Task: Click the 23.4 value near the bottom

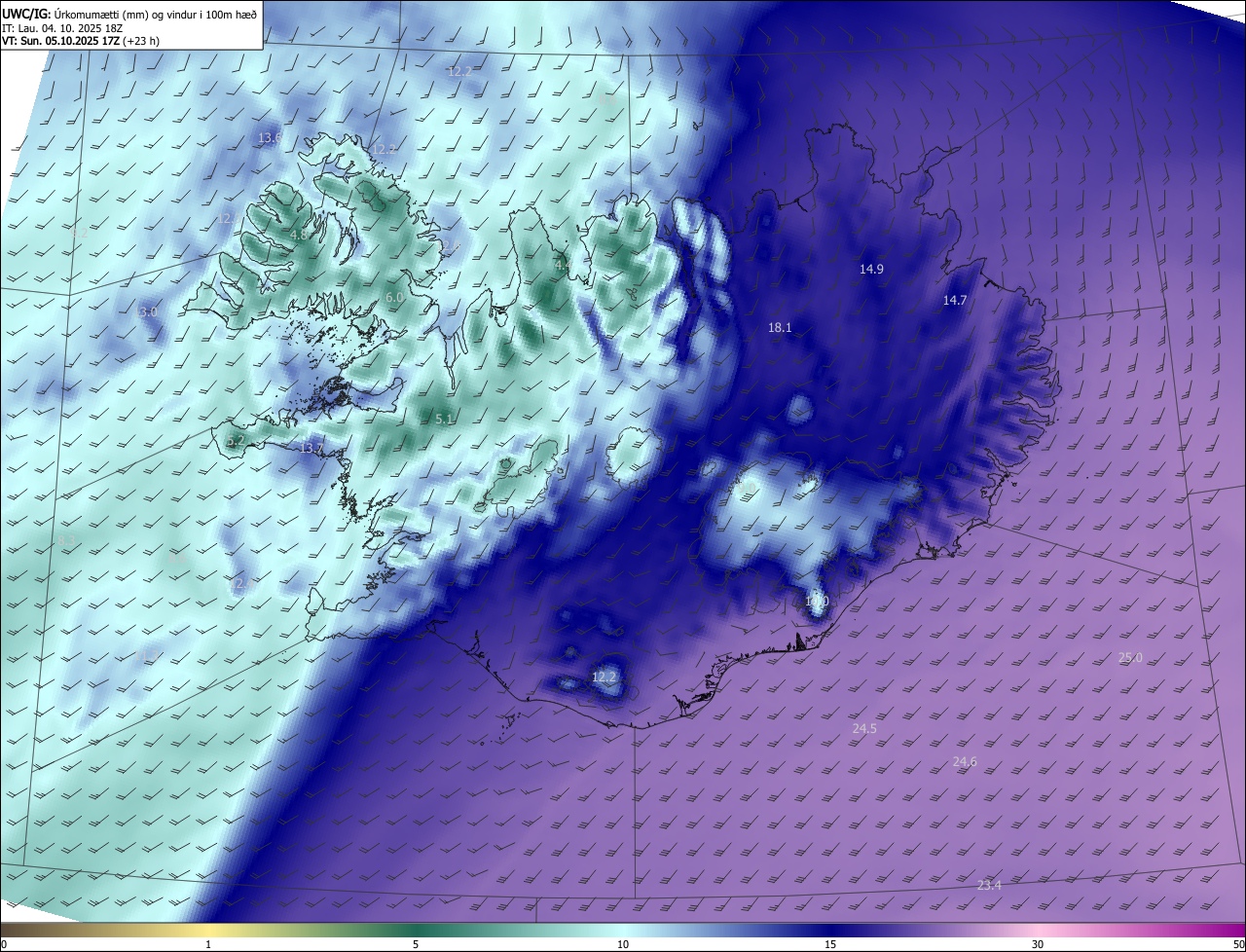Action: point(989,885)
